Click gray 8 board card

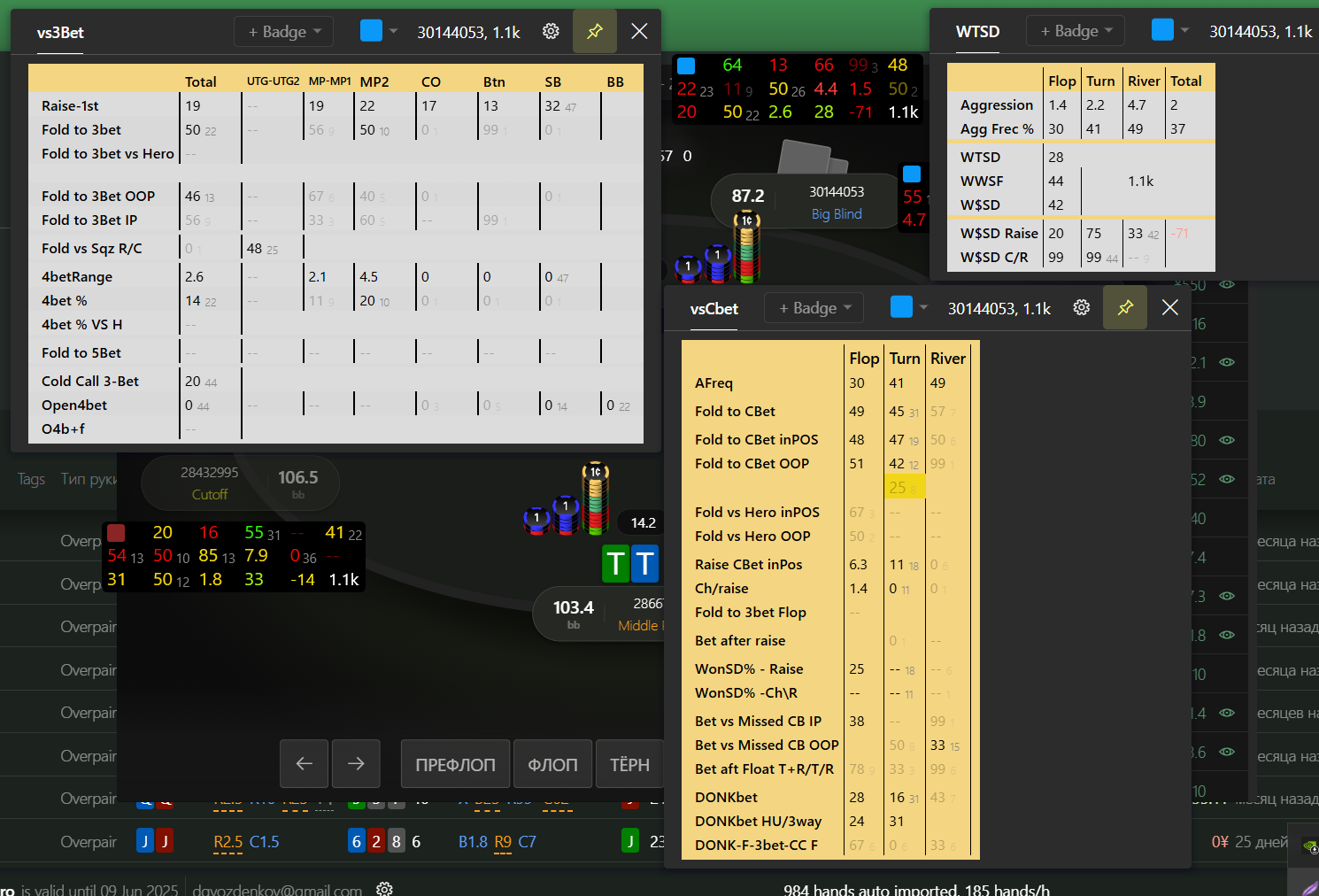397,841
